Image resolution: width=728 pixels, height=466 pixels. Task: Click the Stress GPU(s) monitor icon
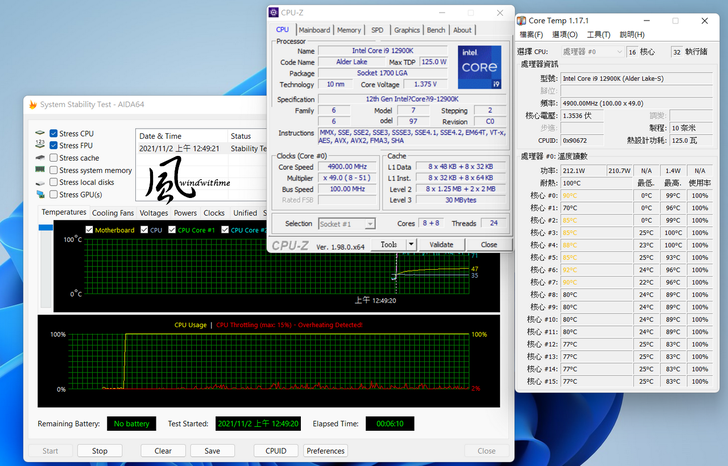coord(40,194)
